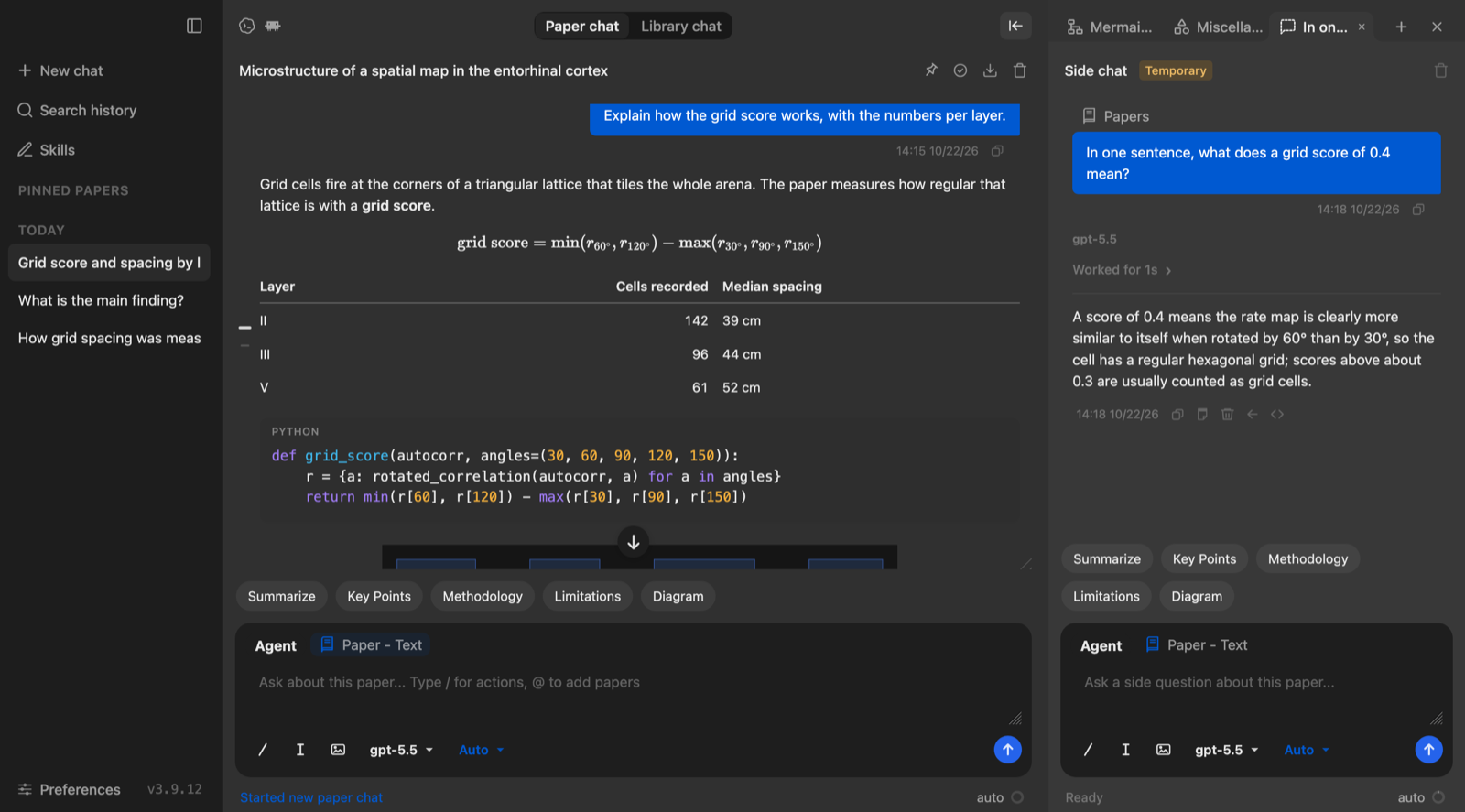Clear the Side chat with its trash icon
Viewport: 1465px width, 812px height.
pyautogui.click(x=1440, y=70)
